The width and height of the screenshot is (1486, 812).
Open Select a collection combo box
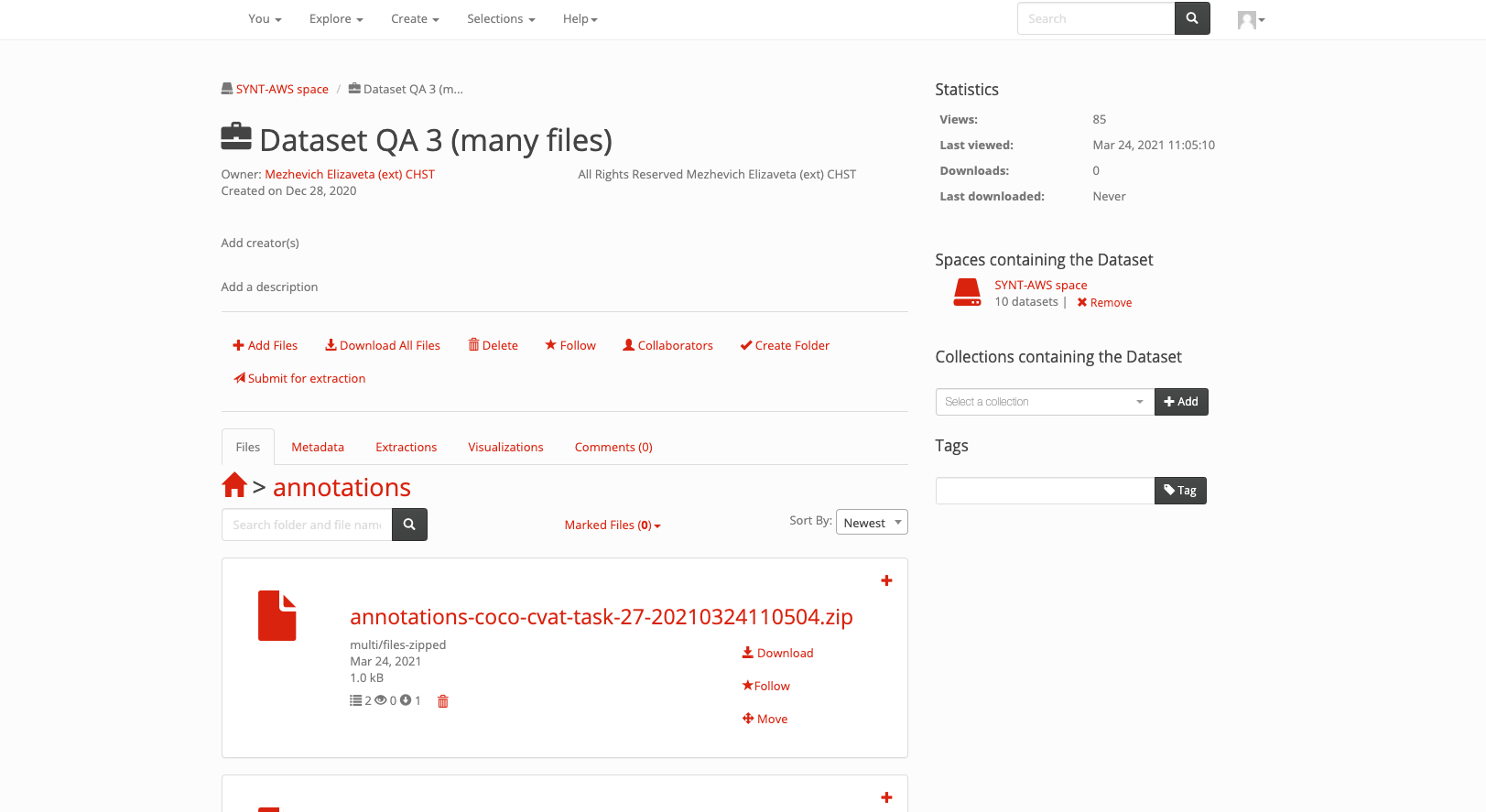click(x=1045, y=402)
